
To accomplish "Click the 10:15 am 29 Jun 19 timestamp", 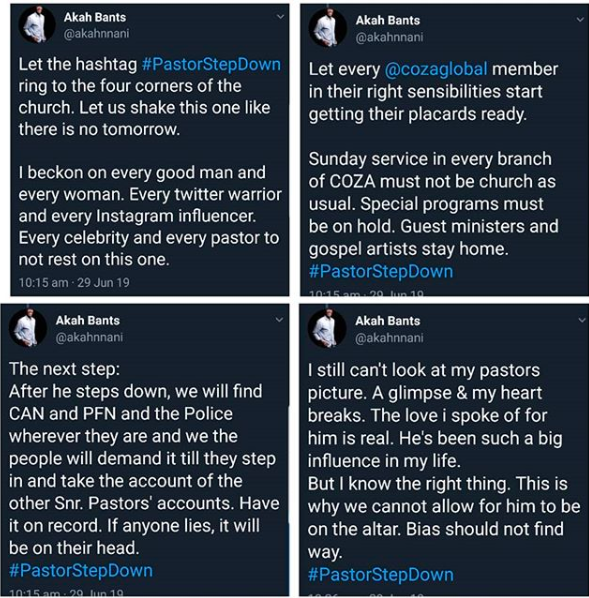I will coord(74,283).
